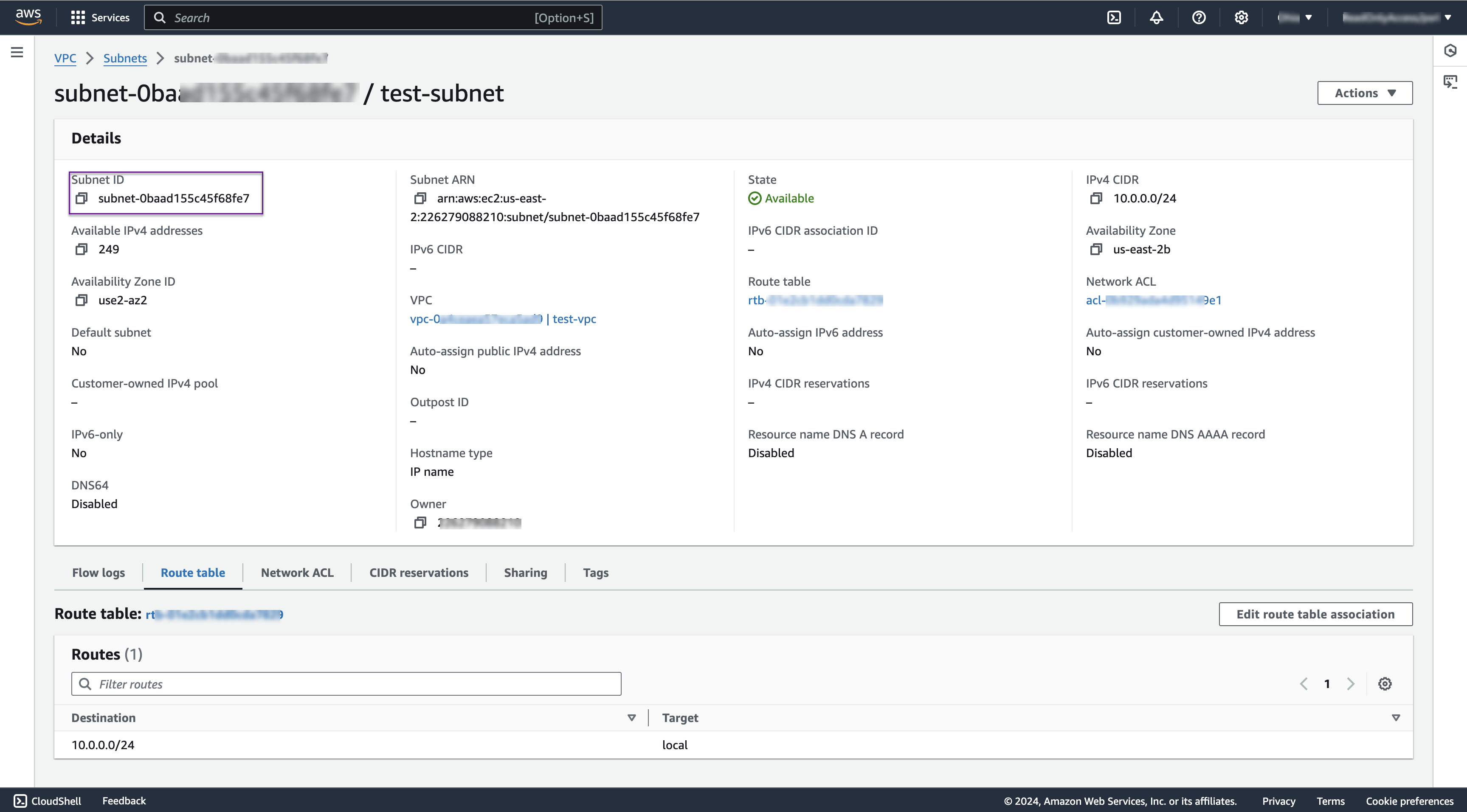Sort routes by Target column arrow
The image size is (1467, 812).
coord(1396,717)
